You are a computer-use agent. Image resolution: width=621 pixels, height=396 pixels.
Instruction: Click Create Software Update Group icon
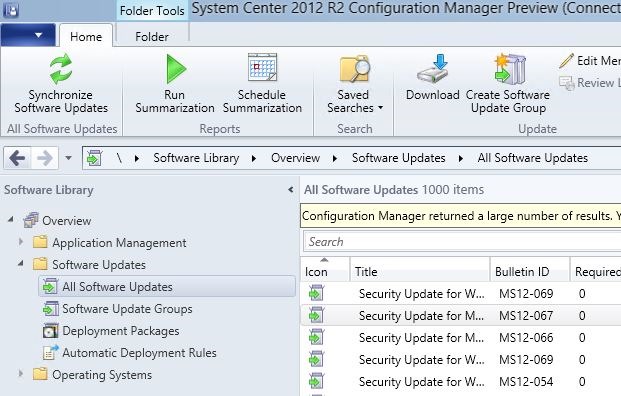[x=510, y=69]
